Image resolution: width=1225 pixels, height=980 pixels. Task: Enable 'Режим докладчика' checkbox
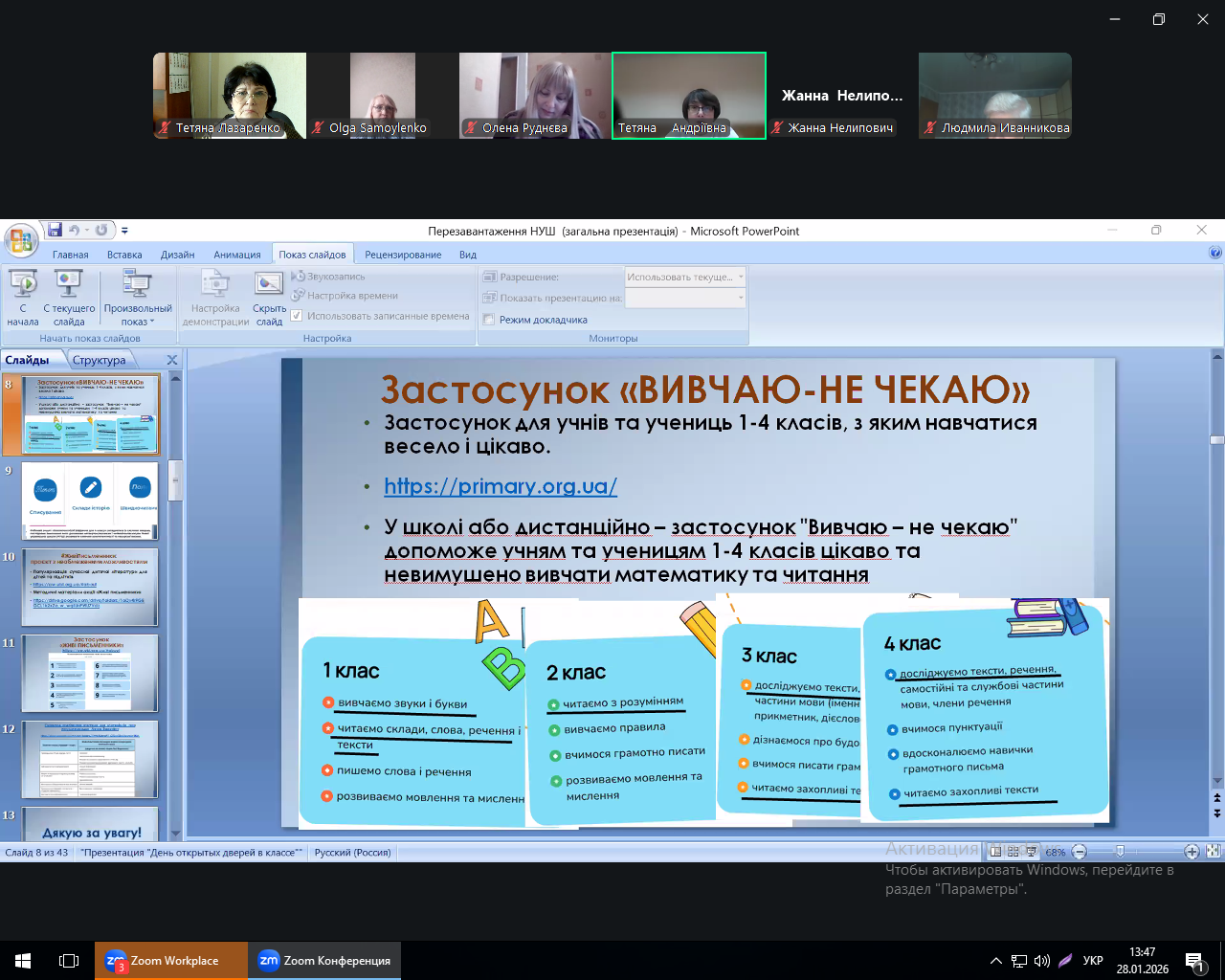click(x=489, y=320)
